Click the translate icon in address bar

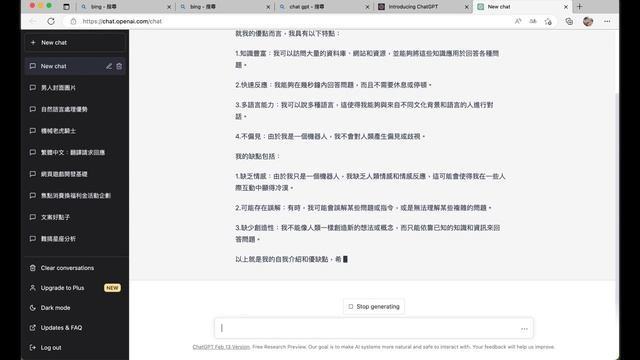click(x=533, y=21)
